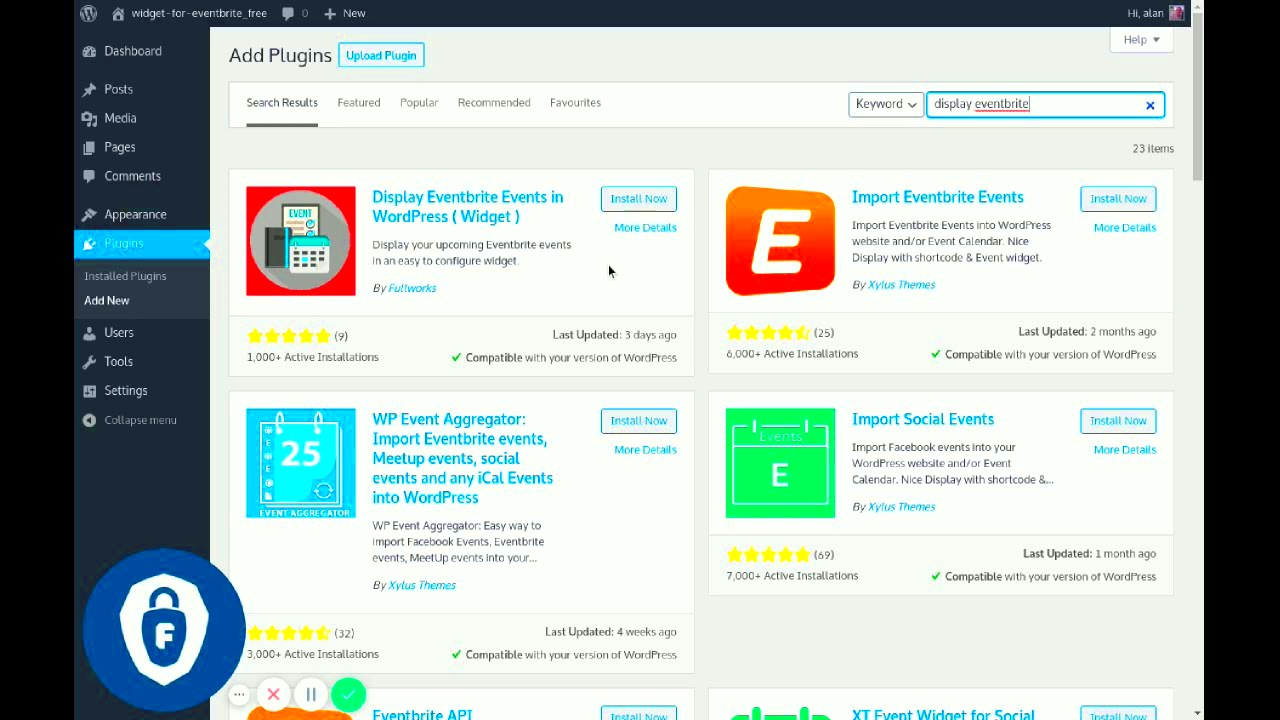This screenshot has width=1280, height=720.
Task: Visit site widget-for-eventbrite_free home icon
Action: pos(119,13)
